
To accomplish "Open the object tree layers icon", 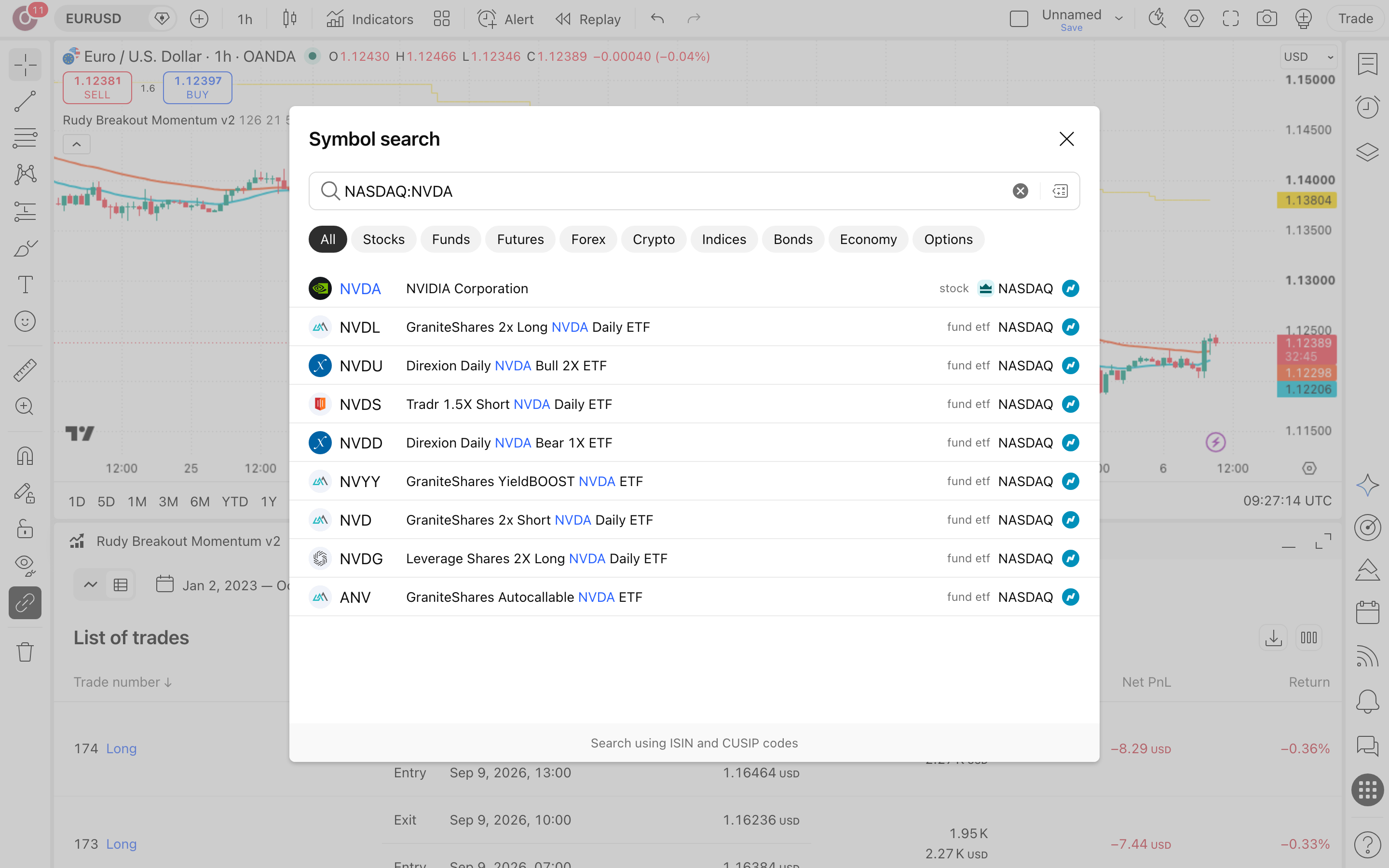I will [x=1367, y=151].
